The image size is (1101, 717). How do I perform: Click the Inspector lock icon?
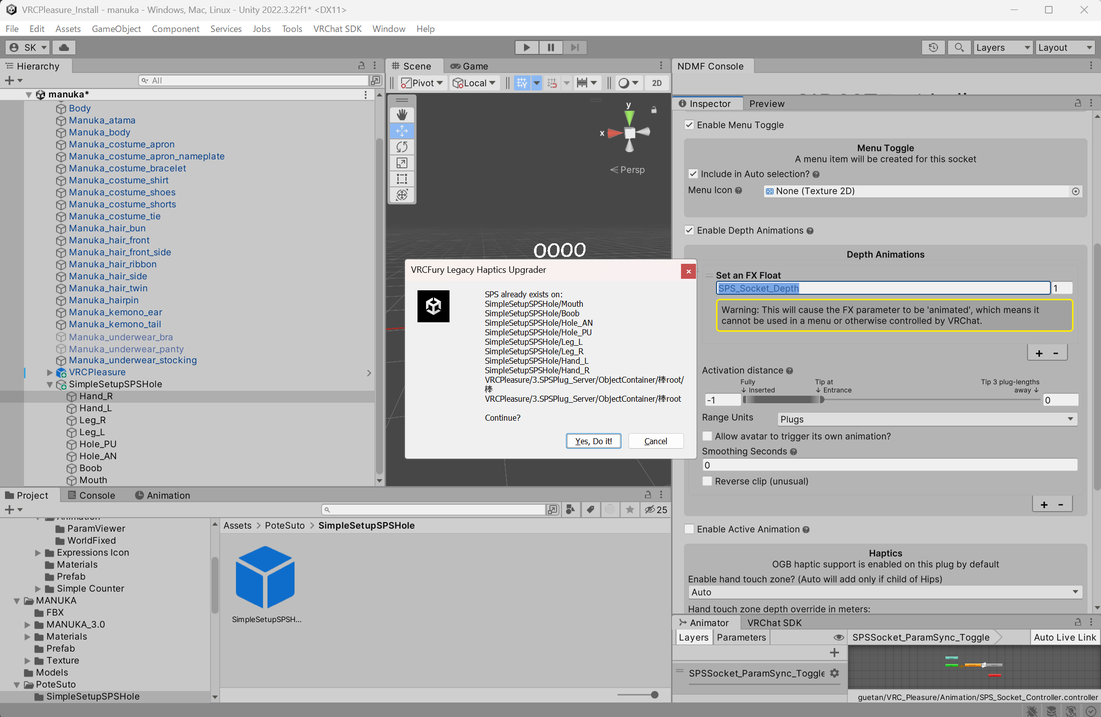point(1078,103)
